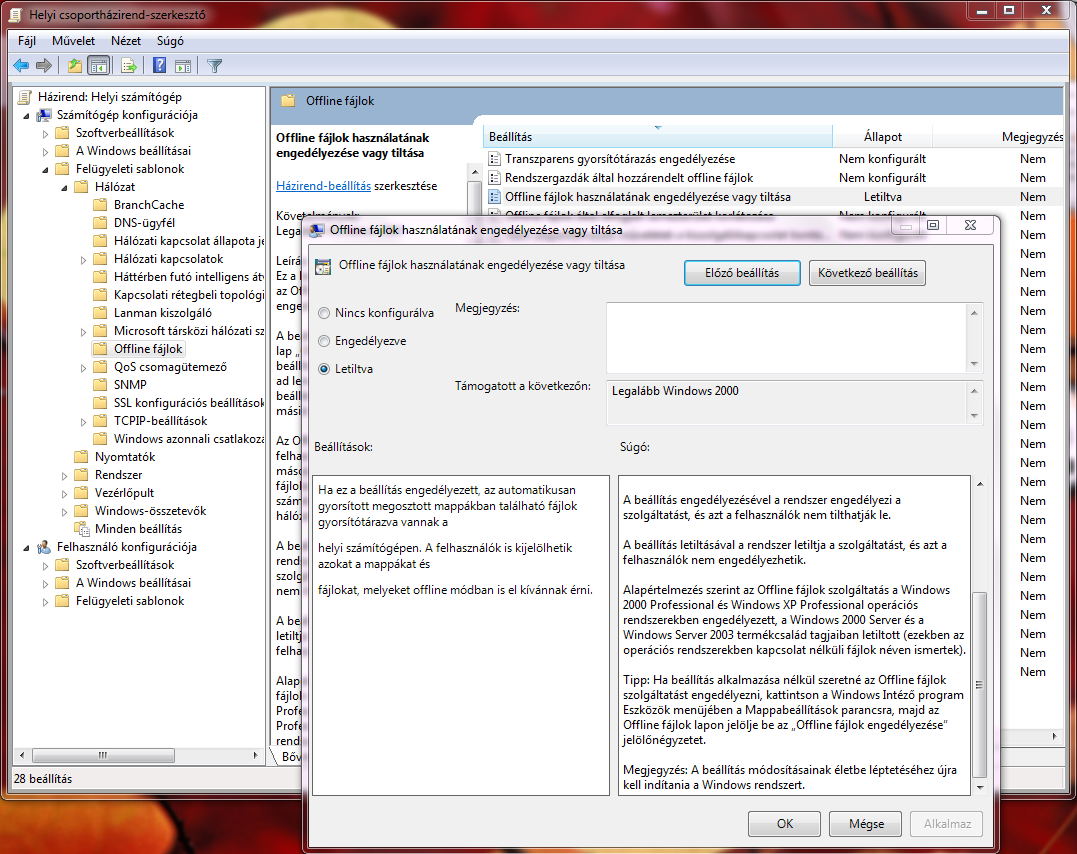
Task: Select the Engedélyezve radio button
Action: click(x=323, y=341)
